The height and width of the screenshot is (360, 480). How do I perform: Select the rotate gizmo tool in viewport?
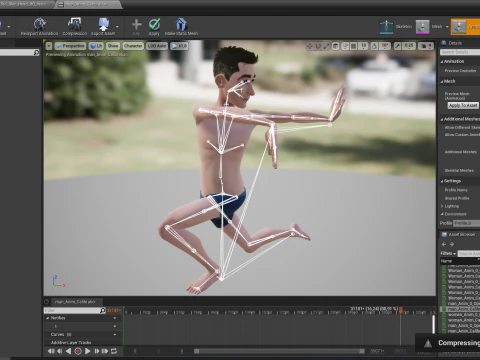[318, 46]
